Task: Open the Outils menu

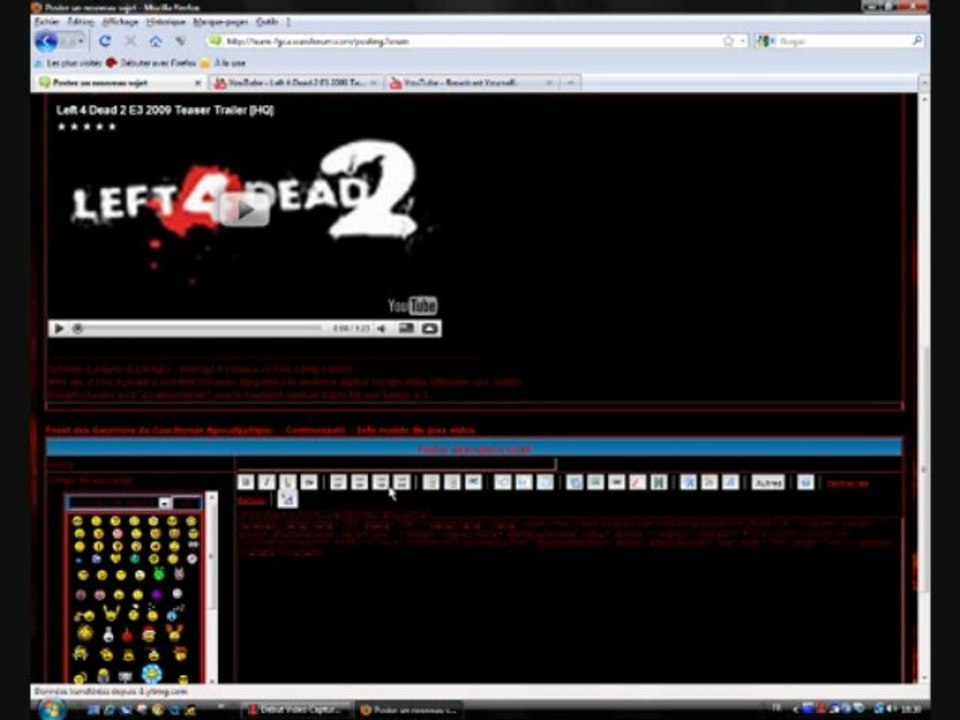Action: 267,22
